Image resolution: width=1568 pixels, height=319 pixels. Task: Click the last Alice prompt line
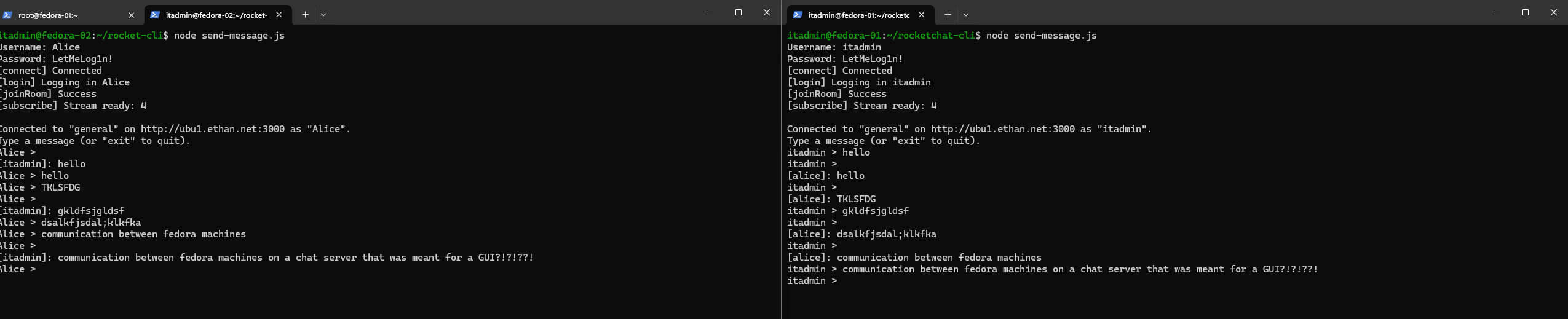[18, 269]
